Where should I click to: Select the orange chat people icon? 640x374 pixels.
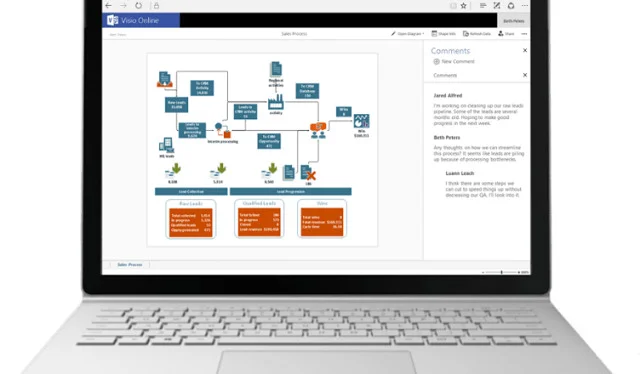(x=318, y=131)
